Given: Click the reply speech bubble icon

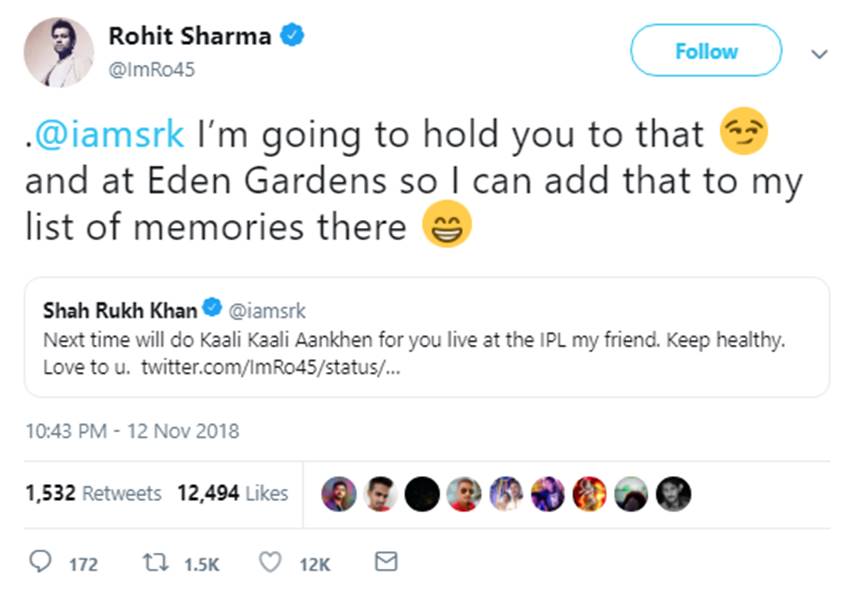Looking at the screenshot, I should tap(41, 563).
